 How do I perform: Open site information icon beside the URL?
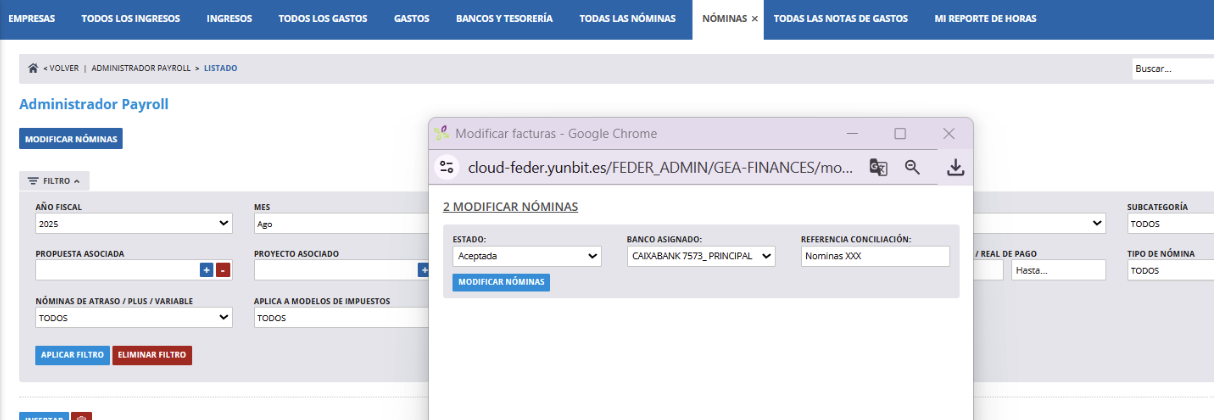pyautogui.click(x=447, y=168)
